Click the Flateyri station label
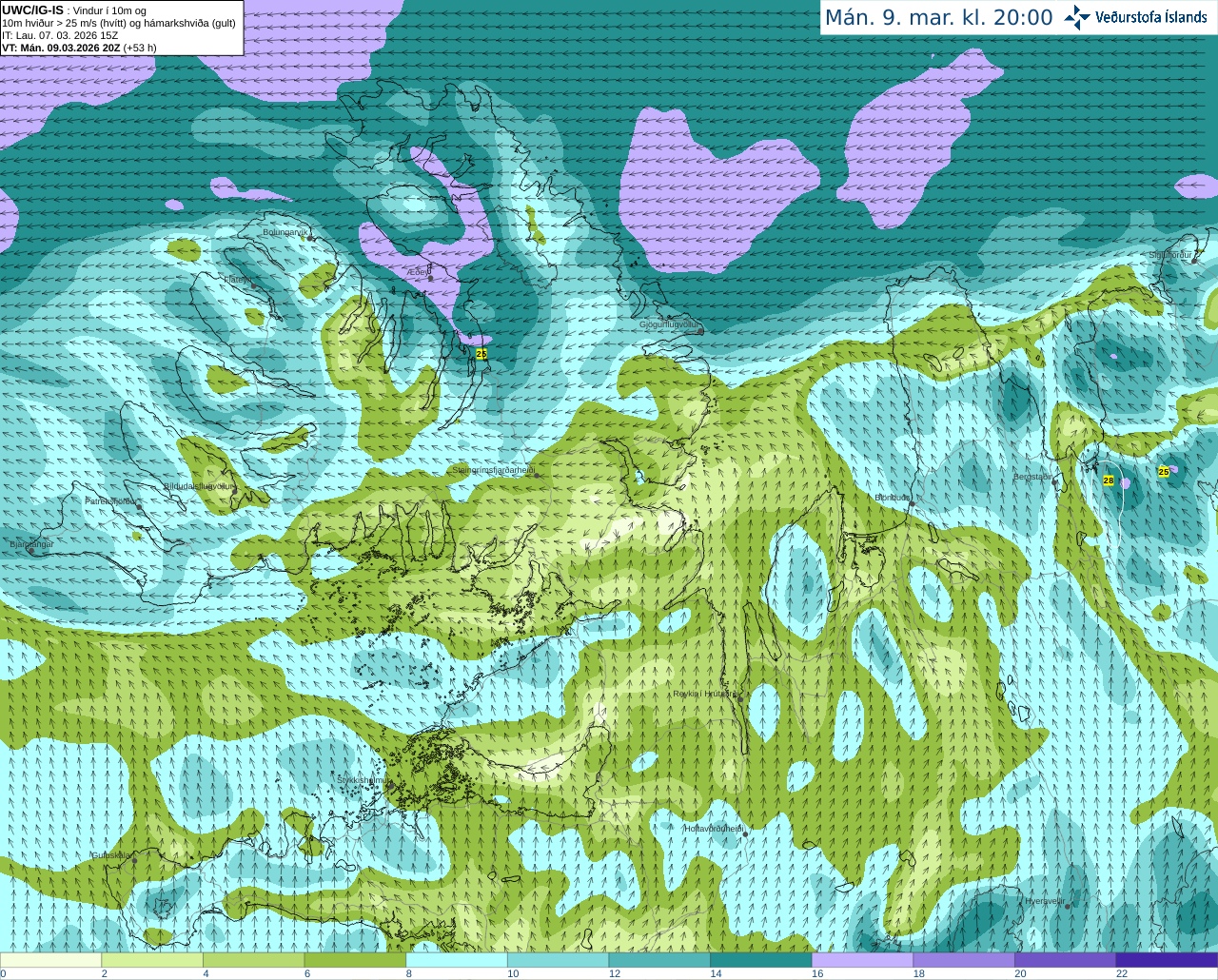The image size is (1218, 980). point(238,280)
